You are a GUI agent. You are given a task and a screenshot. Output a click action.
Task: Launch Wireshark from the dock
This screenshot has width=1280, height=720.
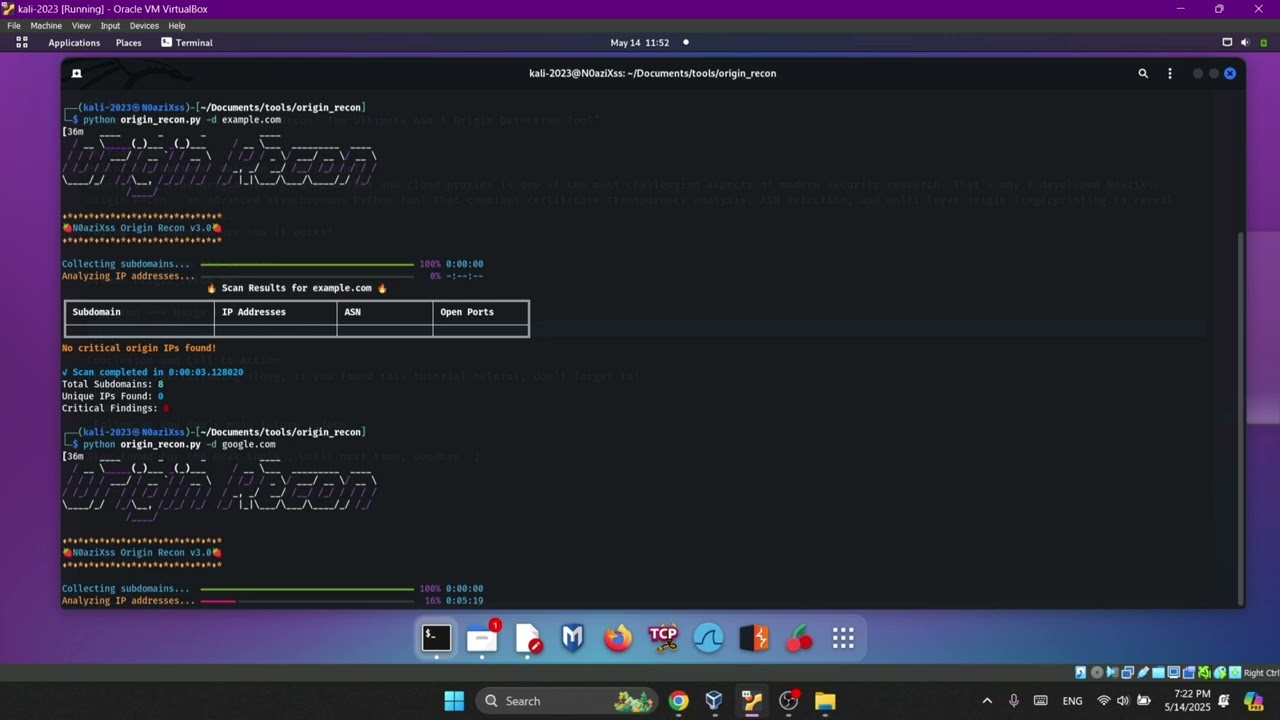(708, 638)
